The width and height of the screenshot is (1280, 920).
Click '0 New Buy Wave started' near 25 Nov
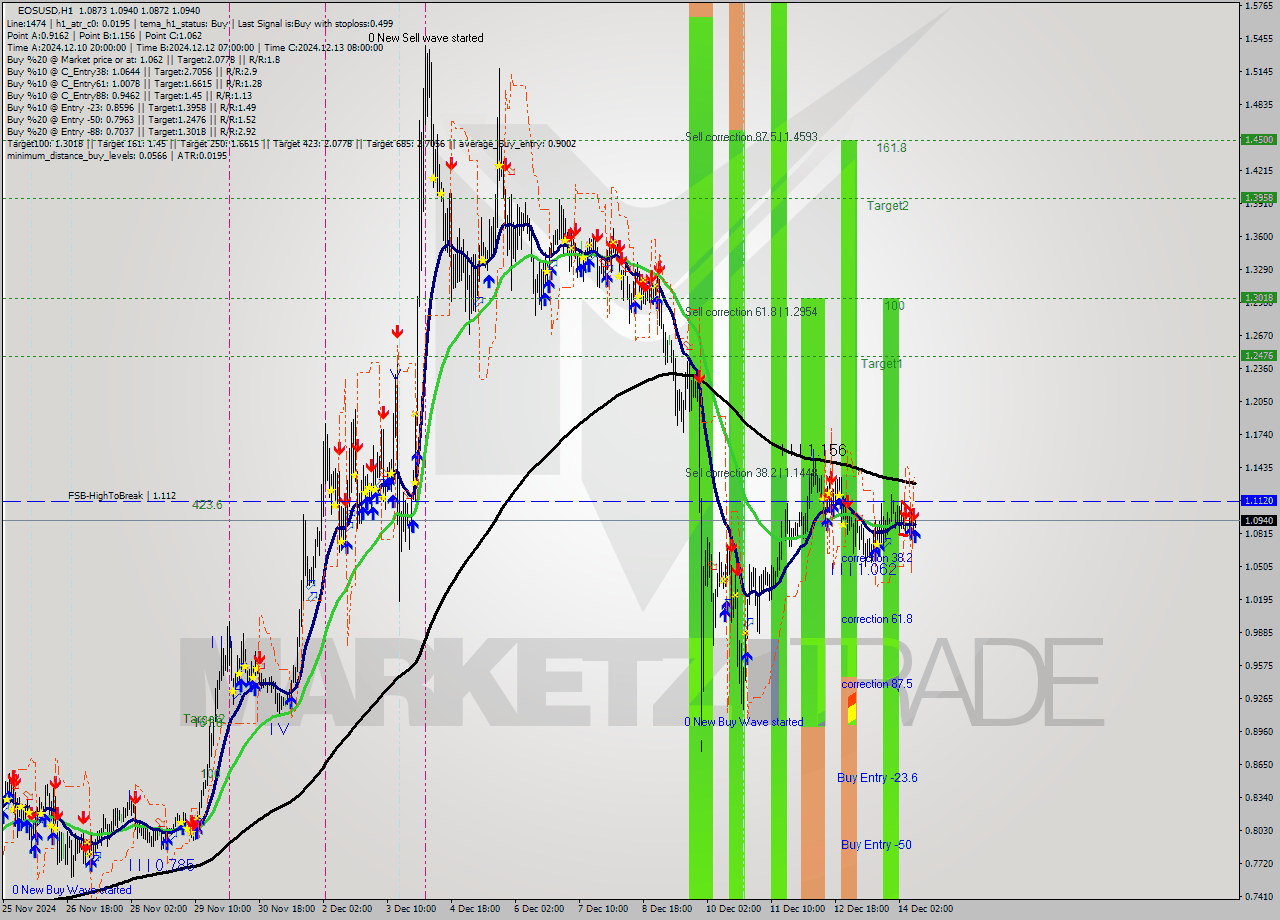tap(71, 890)
